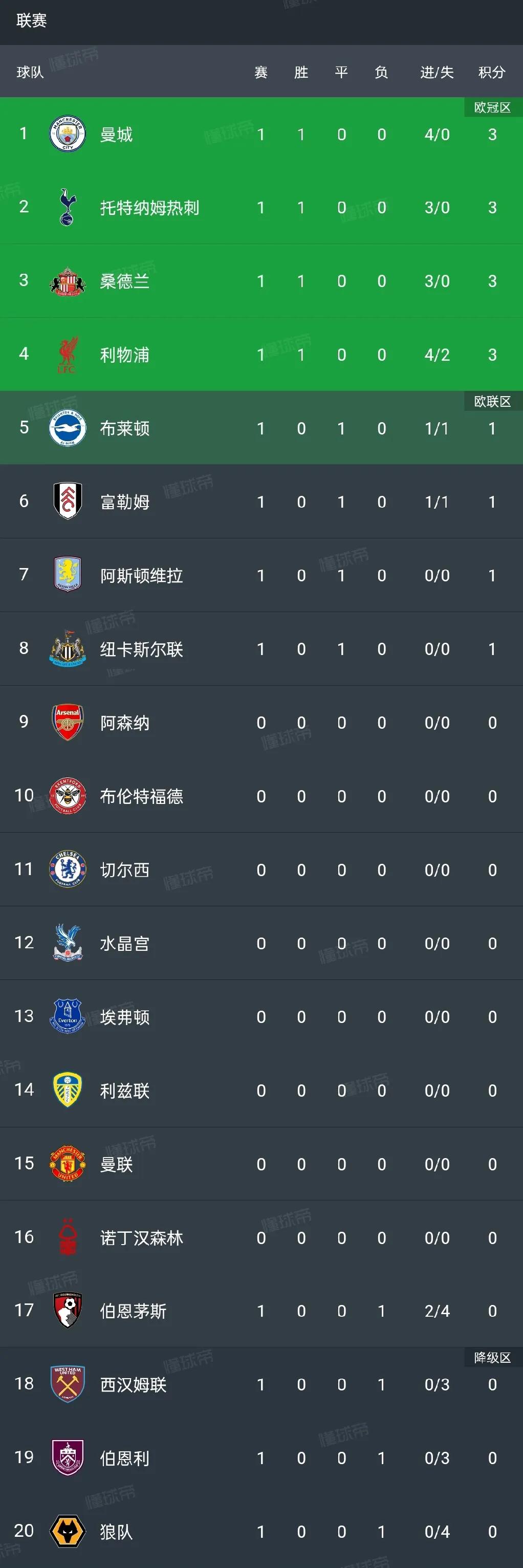Select the Chelsea lion badge

pyautogui.click(x=68, y=869)
